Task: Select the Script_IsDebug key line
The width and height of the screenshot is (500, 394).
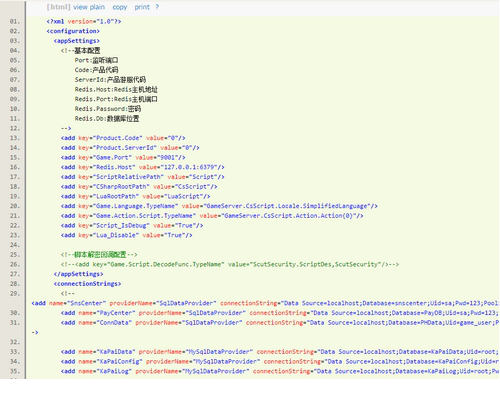Action: pyautogui.click(x=132, y=225)
